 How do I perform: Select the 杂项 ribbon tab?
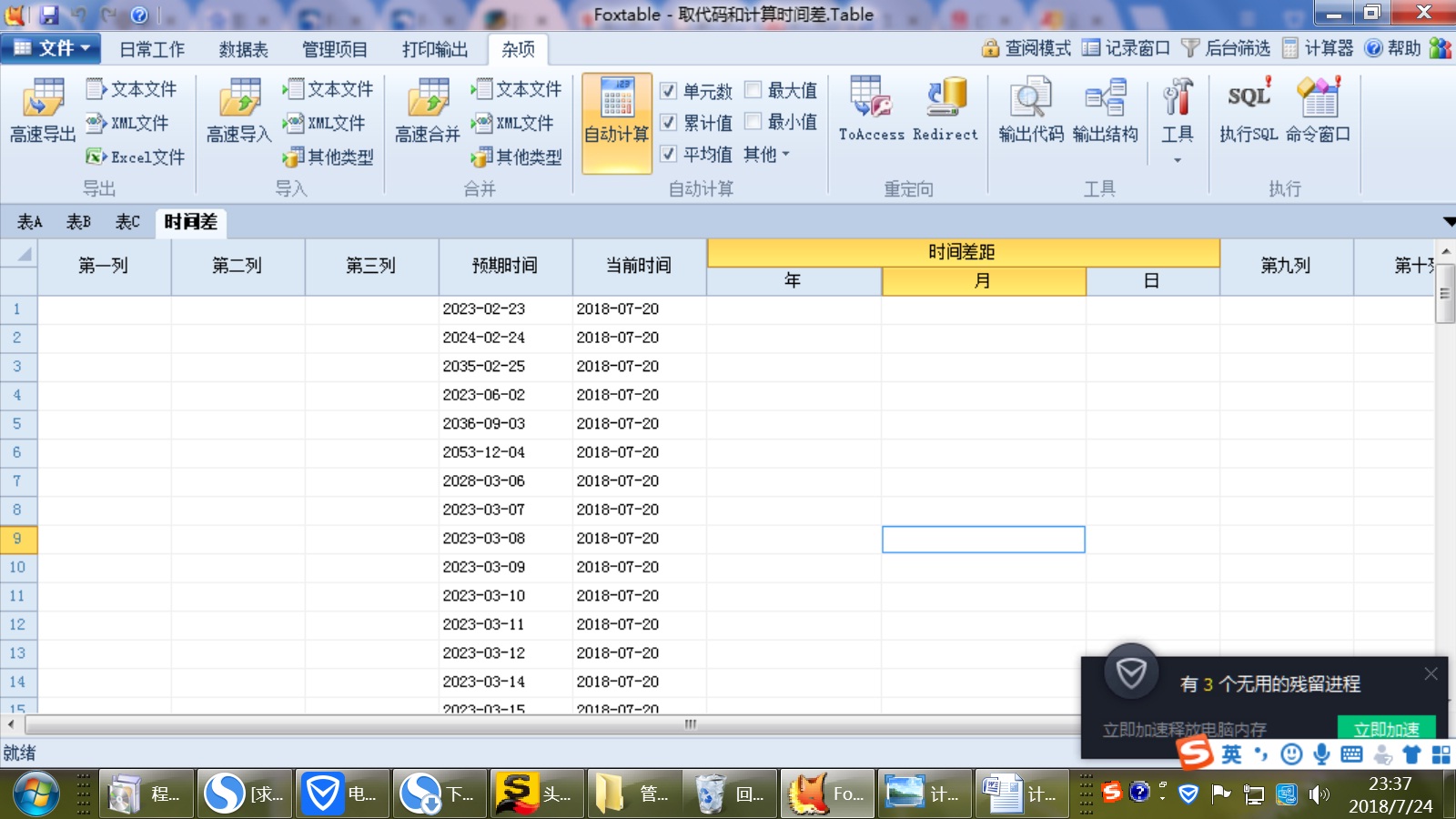[519, 49]
